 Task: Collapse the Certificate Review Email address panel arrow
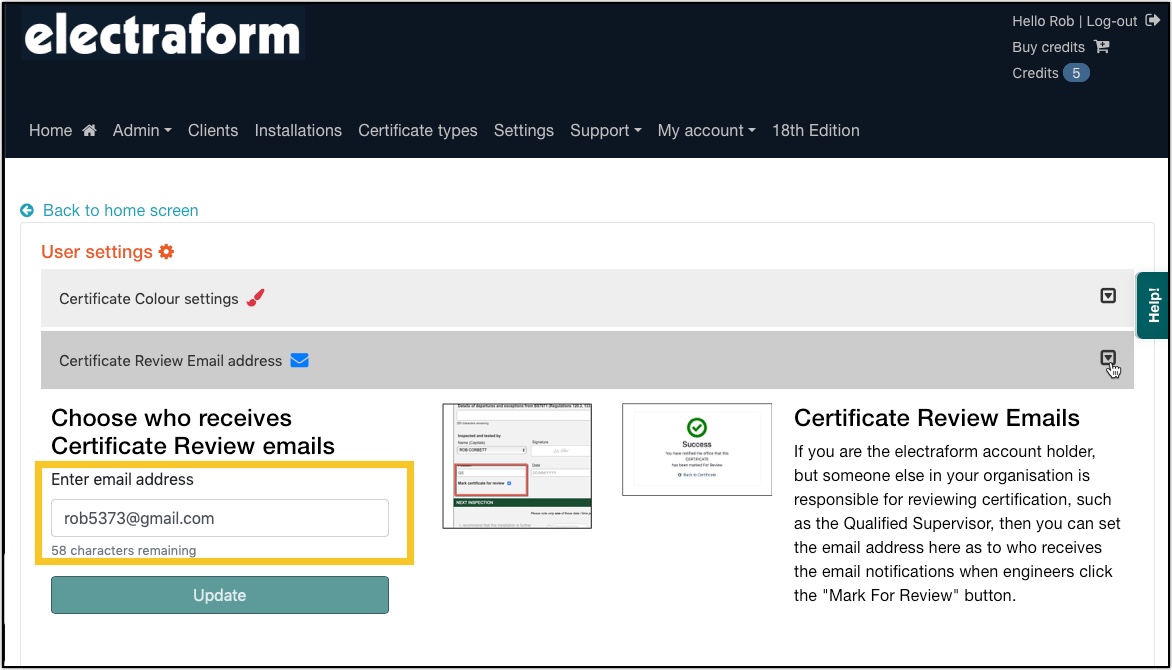click(x=1108, y=358)
